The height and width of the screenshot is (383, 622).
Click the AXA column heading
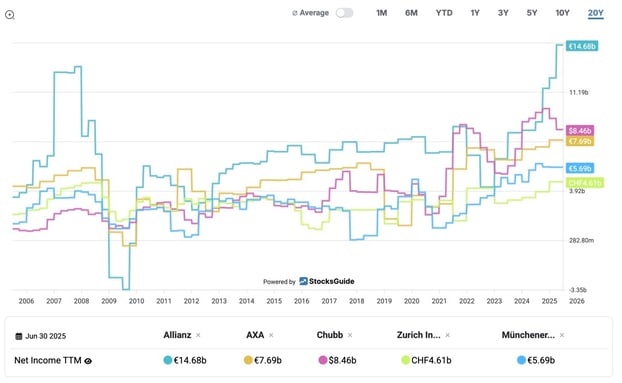(x=255, y=335)
